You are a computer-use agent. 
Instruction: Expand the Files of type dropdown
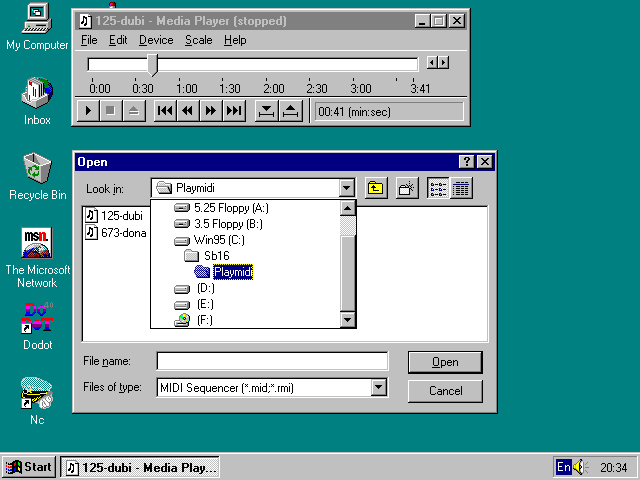(x=378, y=388)
